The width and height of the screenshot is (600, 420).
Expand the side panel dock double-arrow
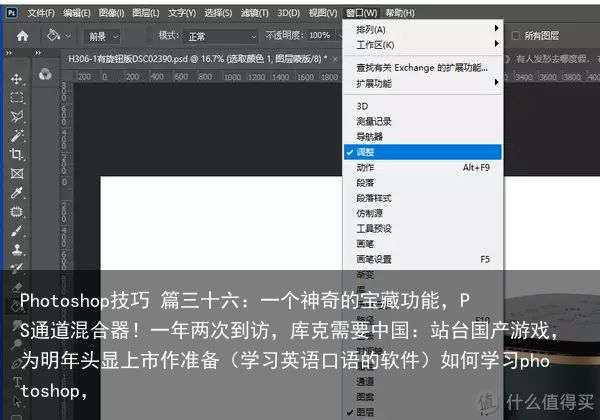coord(38,53)
